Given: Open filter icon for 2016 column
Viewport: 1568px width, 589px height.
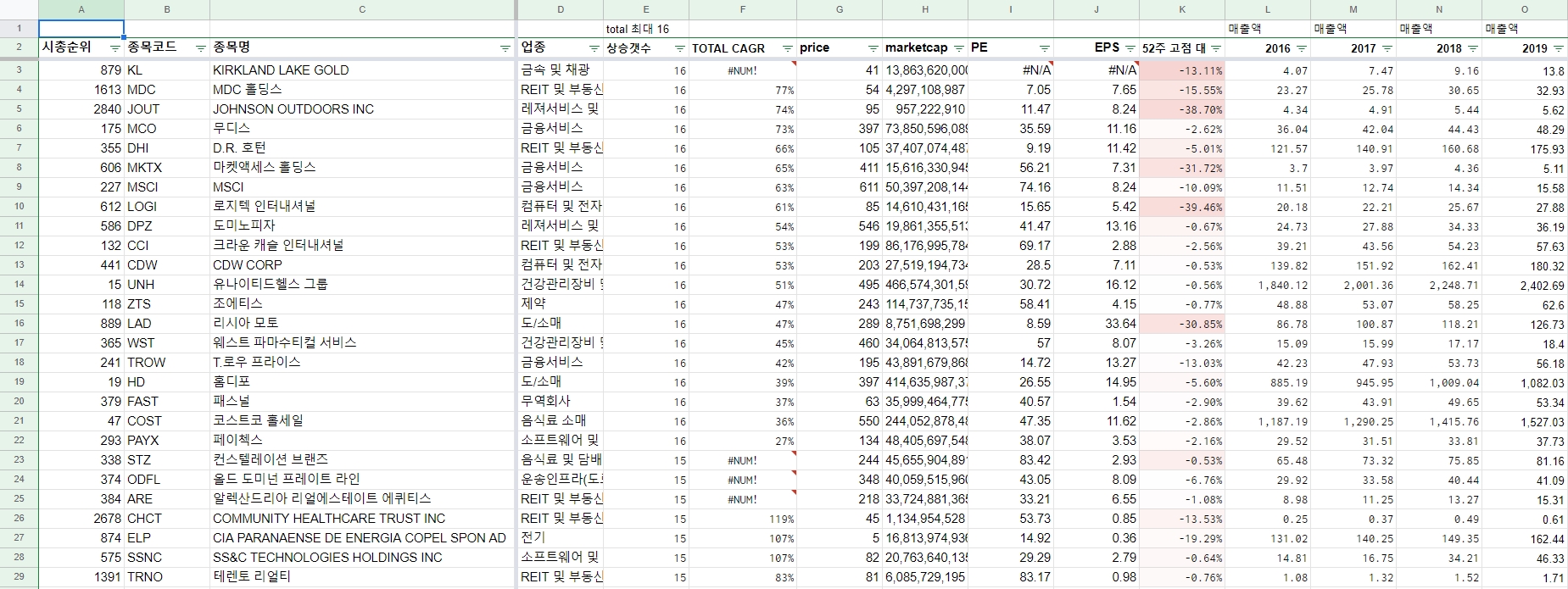Looking at the screenshot, I should pyautogui.click(x=1301, y=48).
